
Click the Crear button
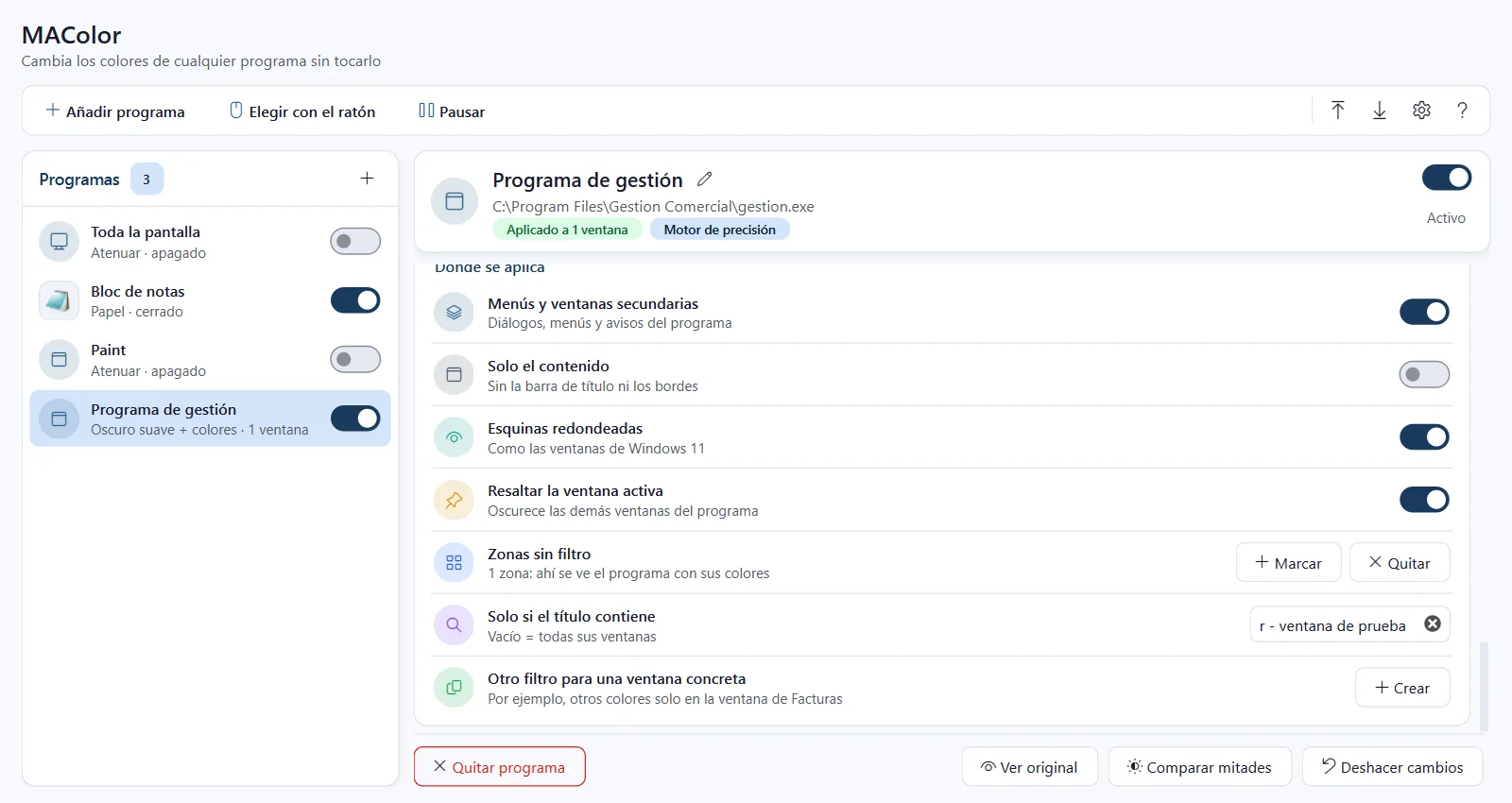1402,688
